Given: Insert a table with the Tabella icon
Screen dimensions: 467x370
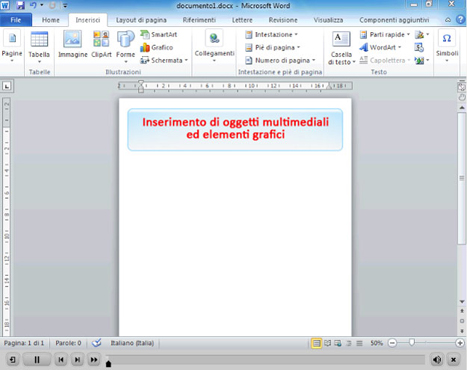Looking at the screenshot, I should (39, 39).
